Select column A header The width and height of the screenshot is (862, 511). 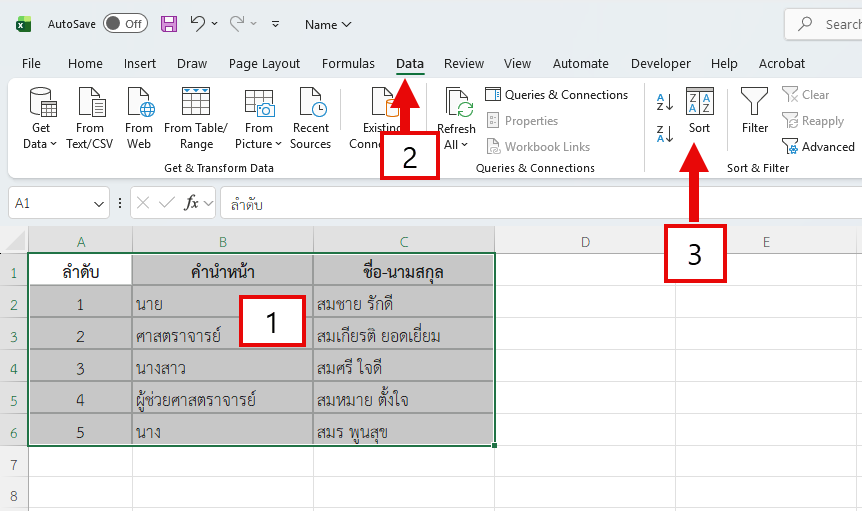81,242
